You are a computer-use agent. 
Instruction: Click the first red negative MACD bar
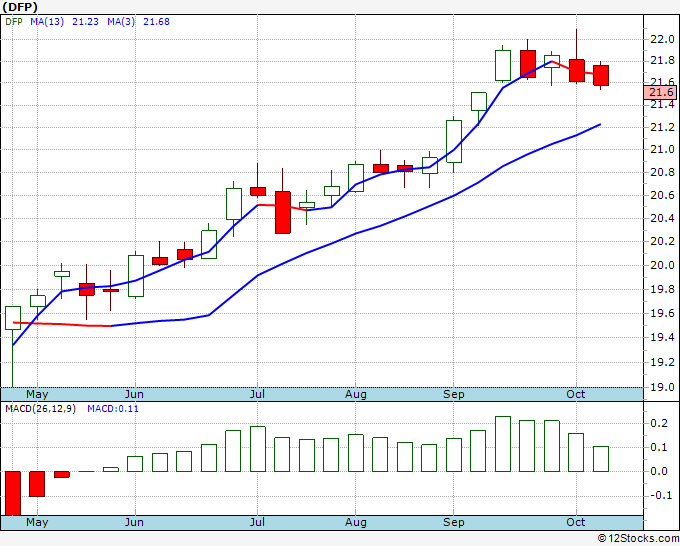pyautogui.click(x=13, y=493)
